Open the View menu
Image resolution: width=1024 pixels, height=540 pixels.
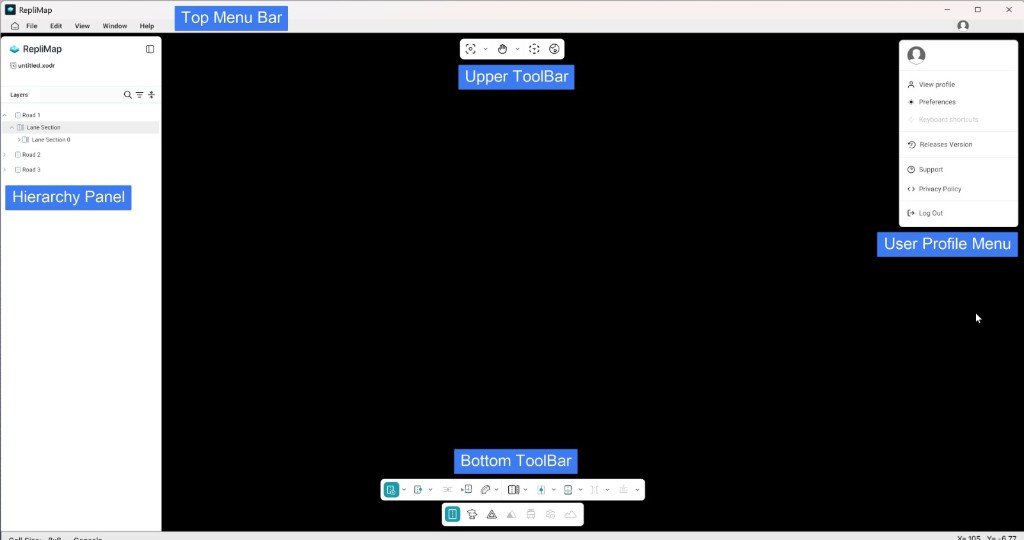pyautogui.click(x=82, y=26)
